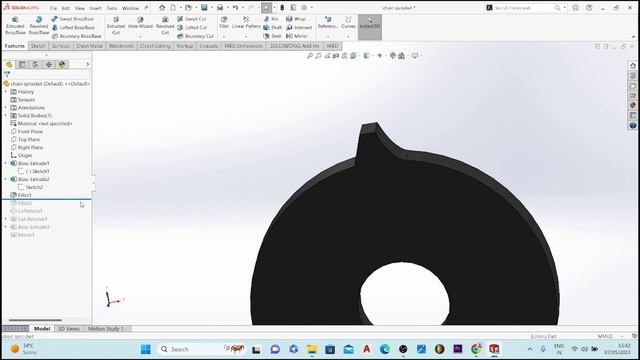Go to the Home icon in top toolbar
640x360 pixels.
tap(162, 8)
